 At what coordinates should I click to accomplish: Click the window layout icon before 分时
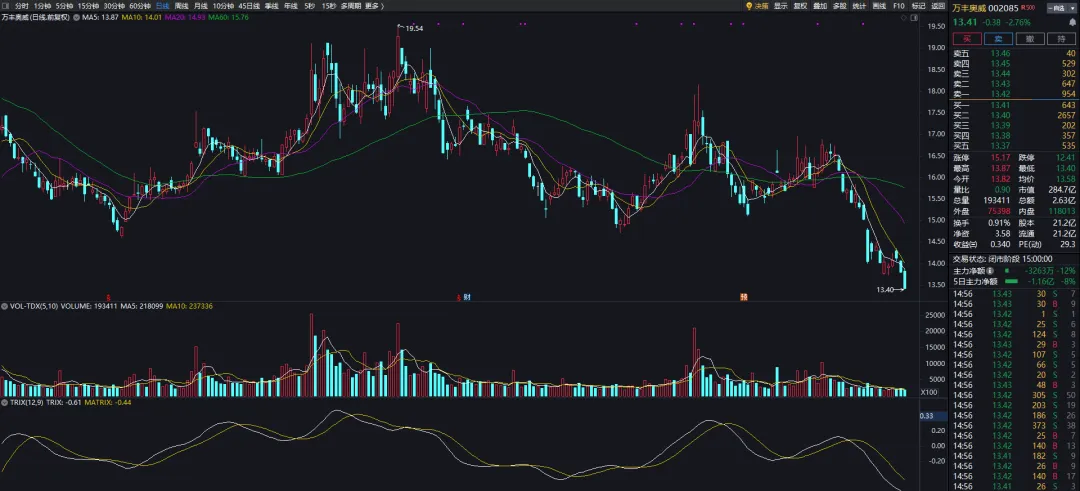(x=6, y=6)
